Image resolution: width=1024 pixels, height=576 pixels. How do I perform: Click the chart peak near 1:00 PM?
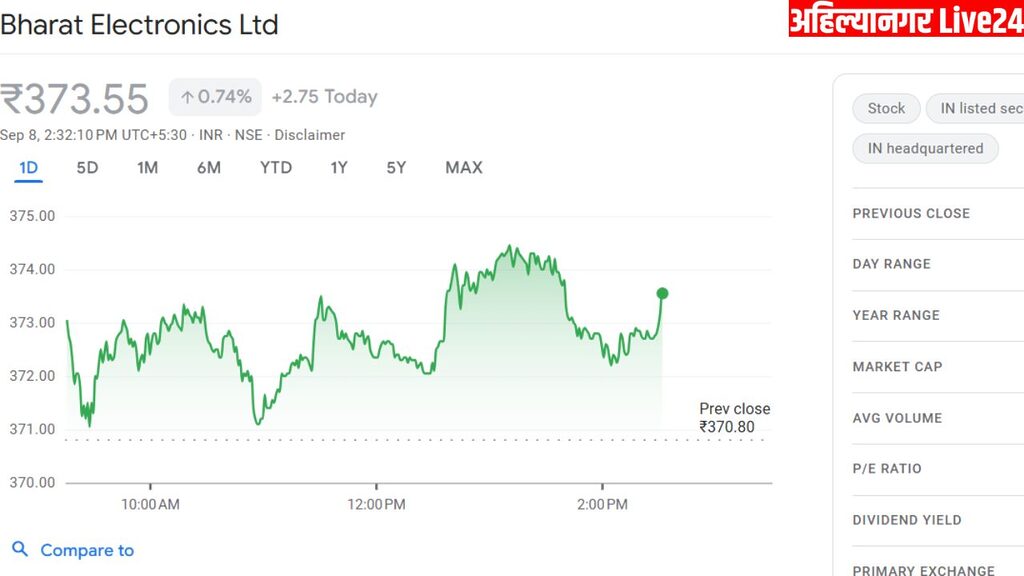pos(511,246)
